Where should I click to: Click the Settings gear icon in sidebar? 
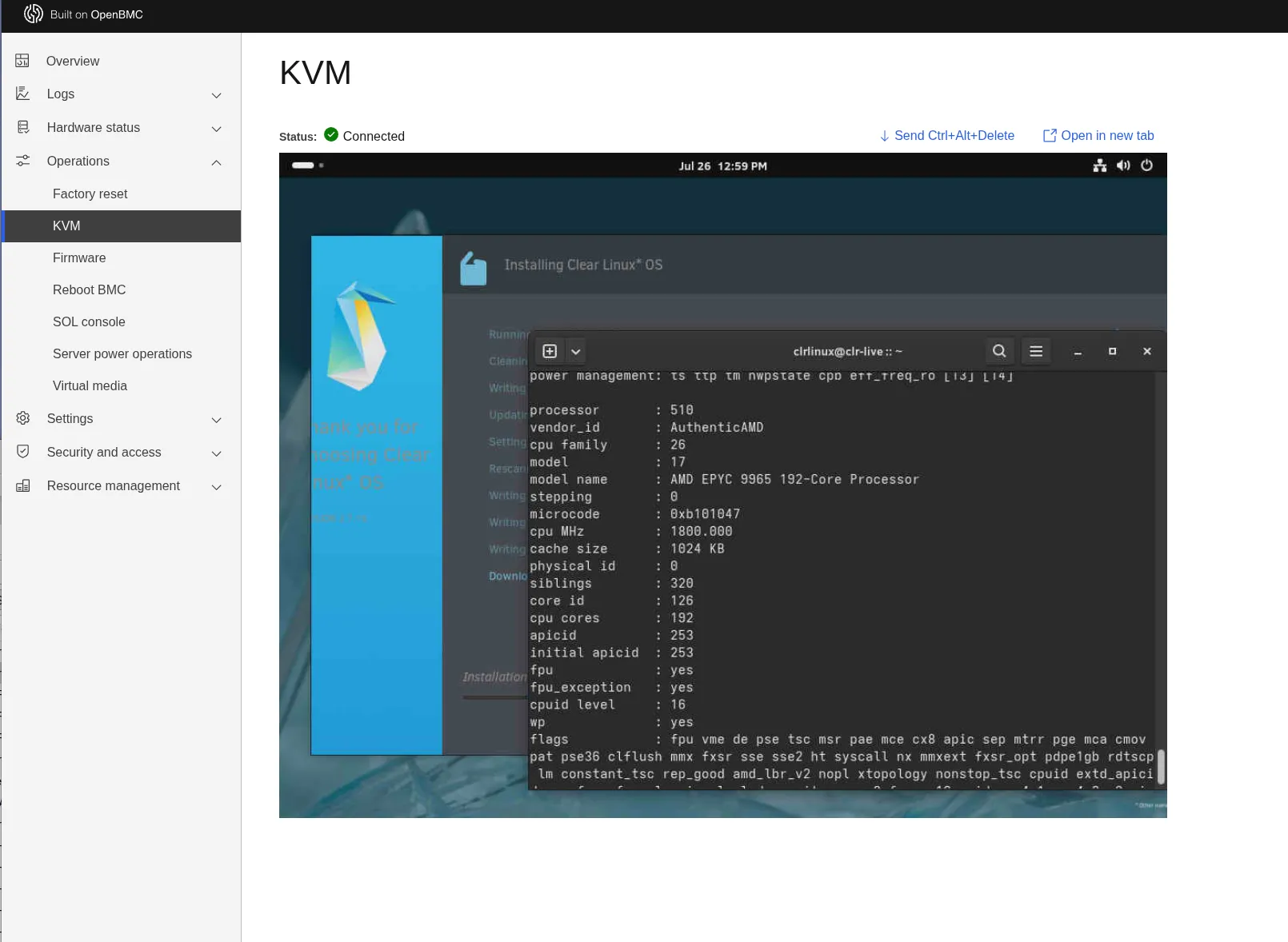(x=23, y=418)
